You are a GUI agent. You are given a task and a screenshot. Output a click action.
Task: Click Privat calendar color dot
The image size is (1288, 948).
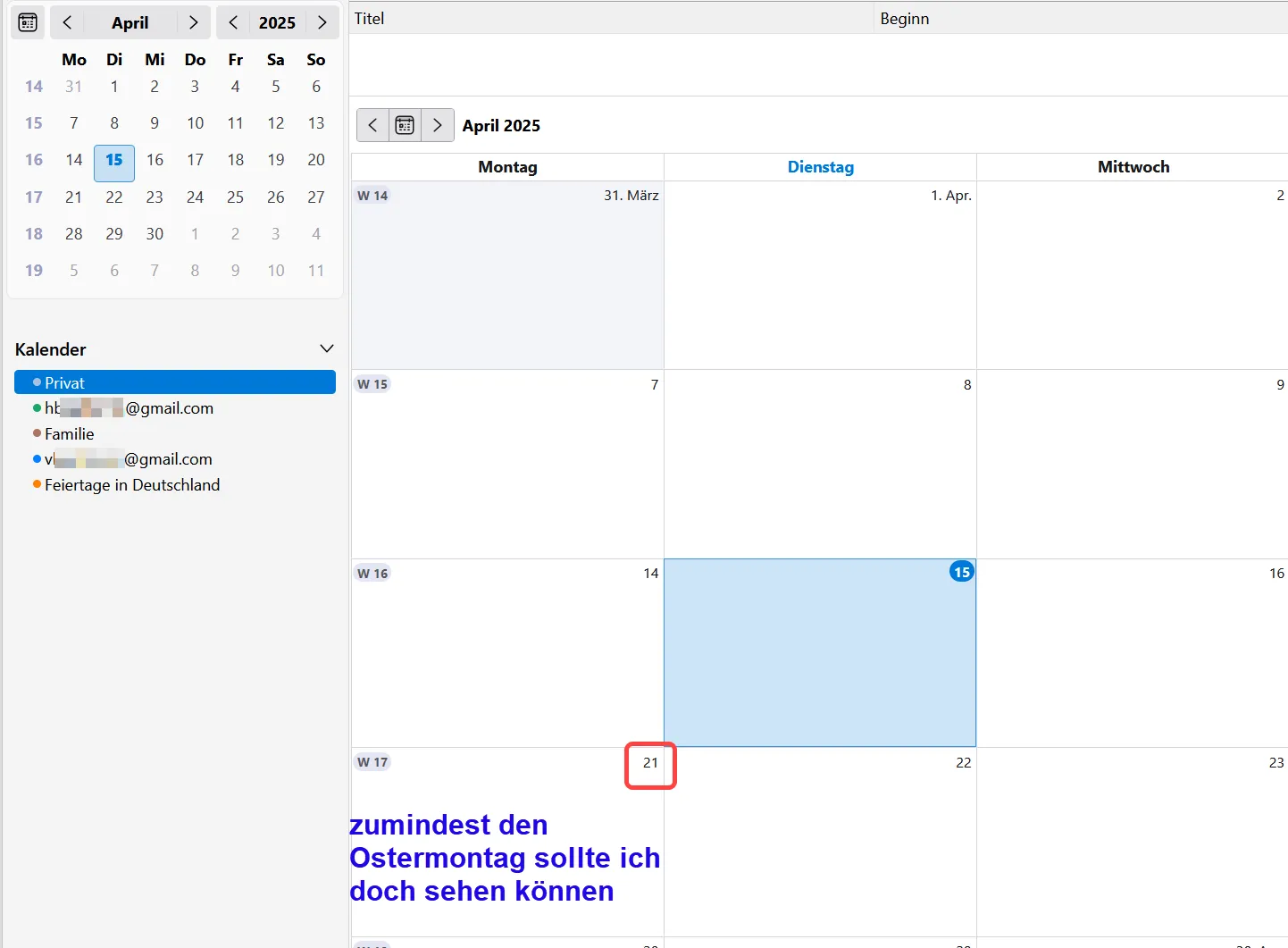(x=37, y=382)
